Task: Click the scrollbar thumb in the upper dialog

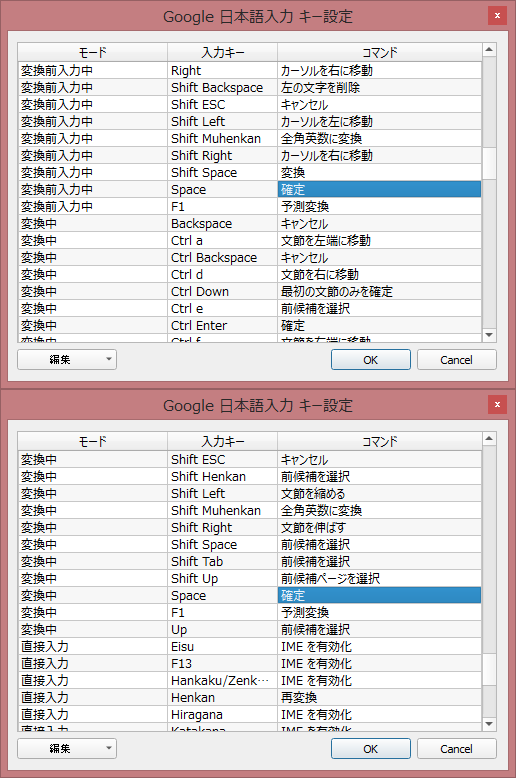Action: coord(489,163)
